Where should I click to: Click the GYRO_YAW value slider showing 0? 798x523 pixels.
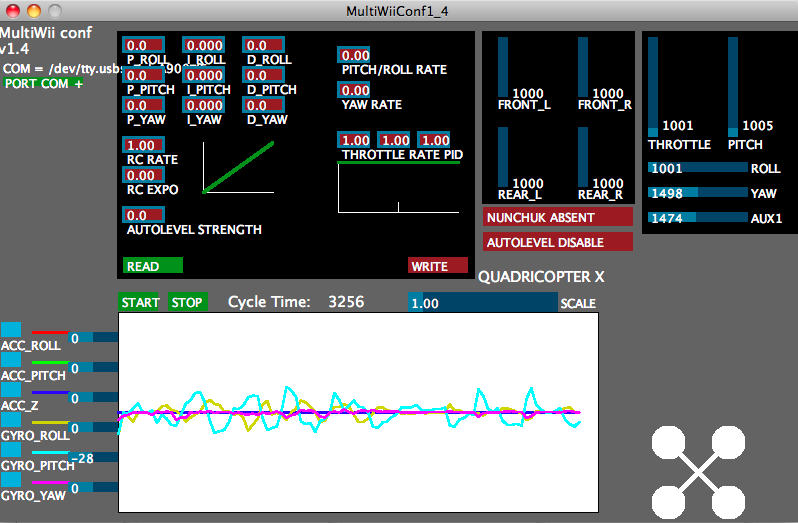93,487
